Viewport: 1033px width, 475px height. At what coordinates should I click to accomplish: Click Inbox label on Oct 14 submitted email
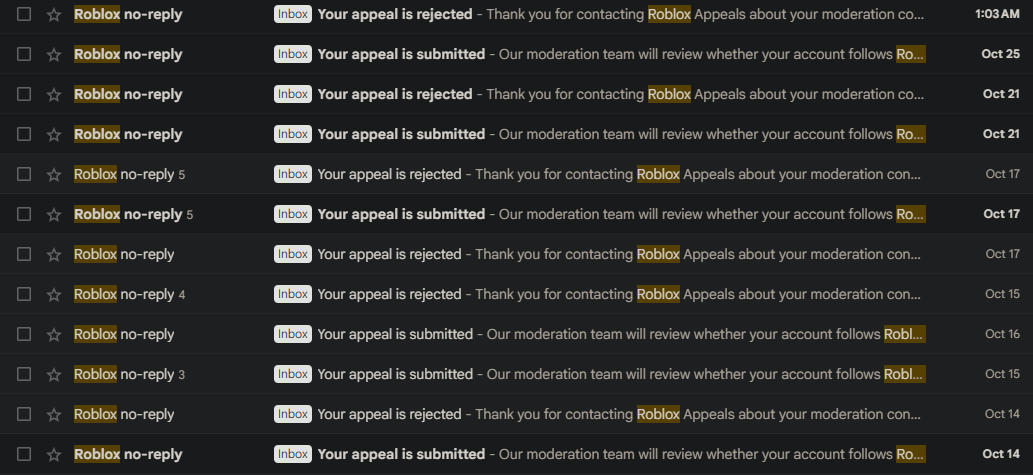tap(293, 455)
